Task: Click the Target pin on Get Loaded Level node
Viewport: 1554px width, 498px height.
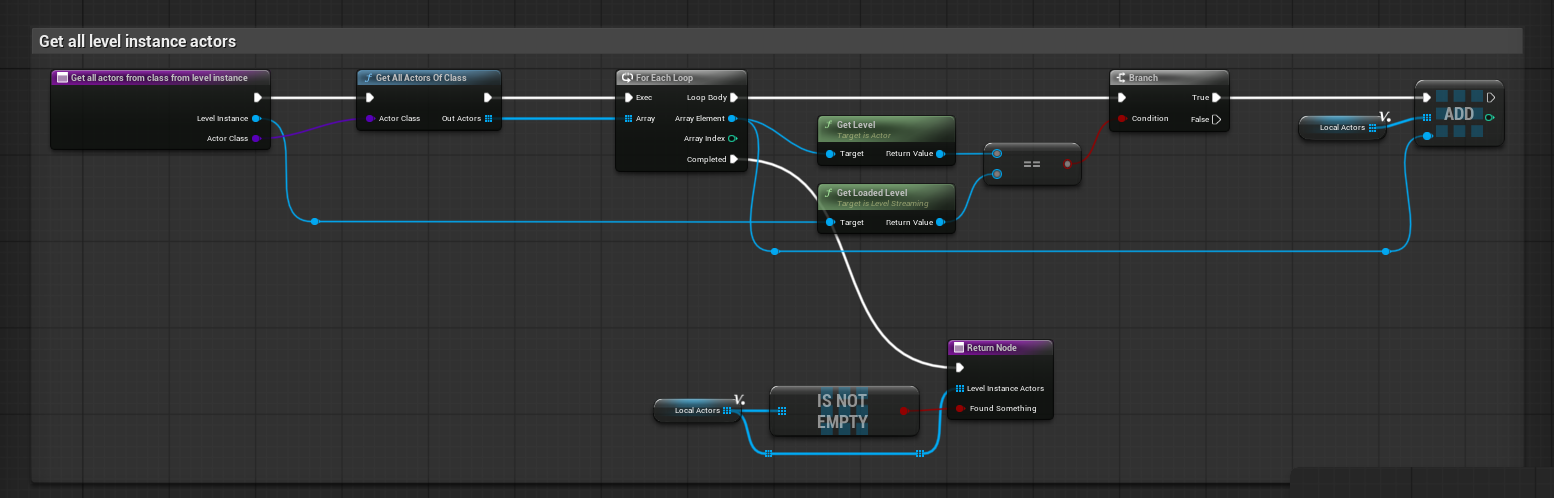Action: (x=830, y=222)
